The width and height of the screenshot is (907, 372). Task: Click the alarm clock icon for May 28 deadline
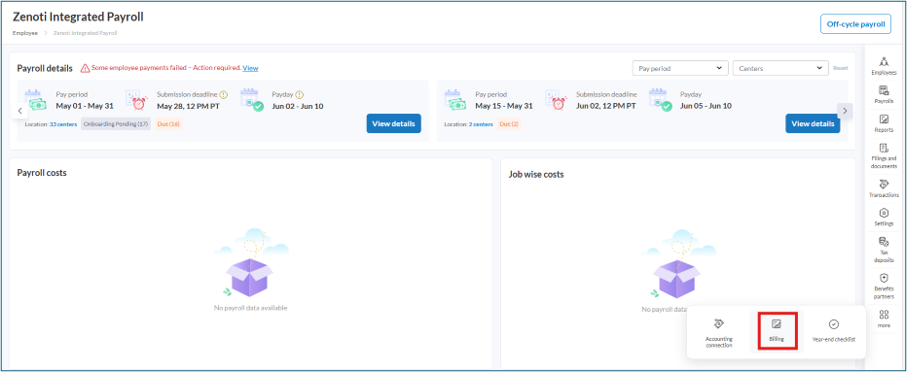click(x=137, y=101)
